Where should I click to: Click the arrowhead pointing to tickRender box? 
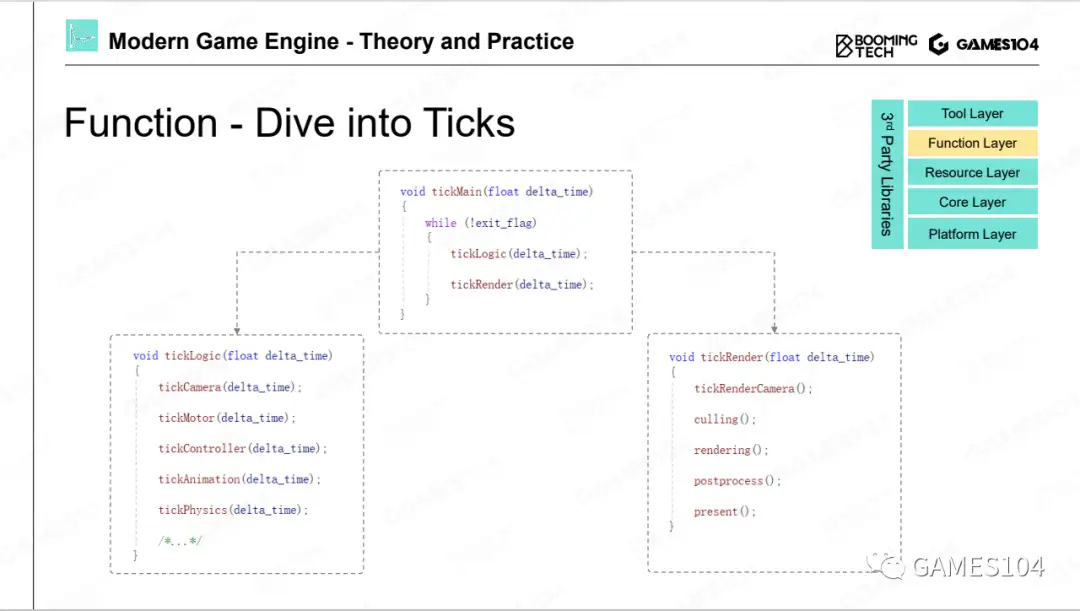[x=774, y=329]
